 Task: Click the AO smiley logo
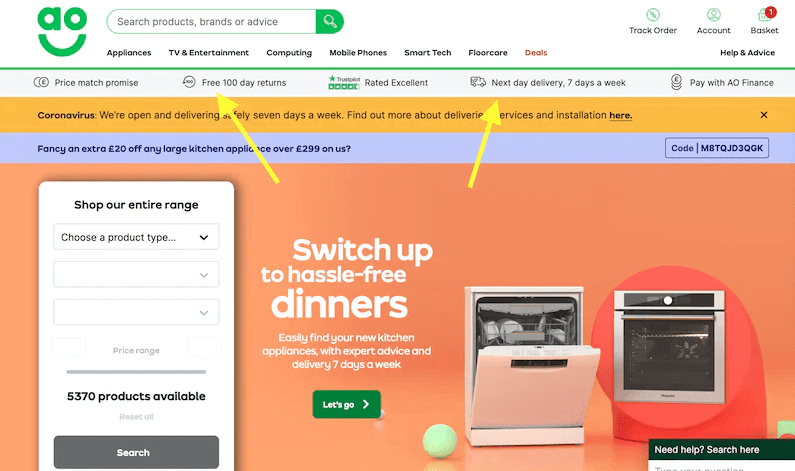(x=62, y=31)
